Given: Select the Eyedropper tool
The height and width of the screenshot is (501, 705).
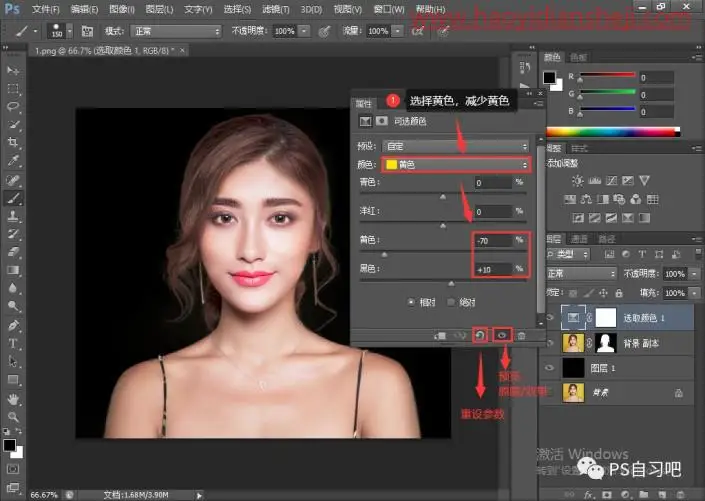Looking at the screenshot, I should [13, 161].
